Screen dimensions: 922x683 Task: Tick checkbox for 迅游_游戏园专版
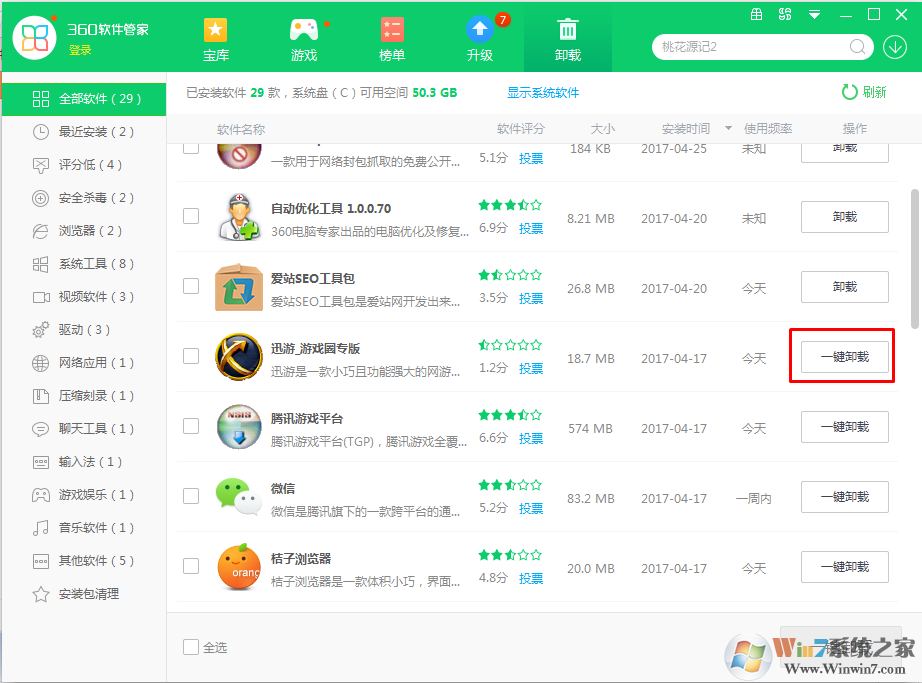click(x=191, y=356)
